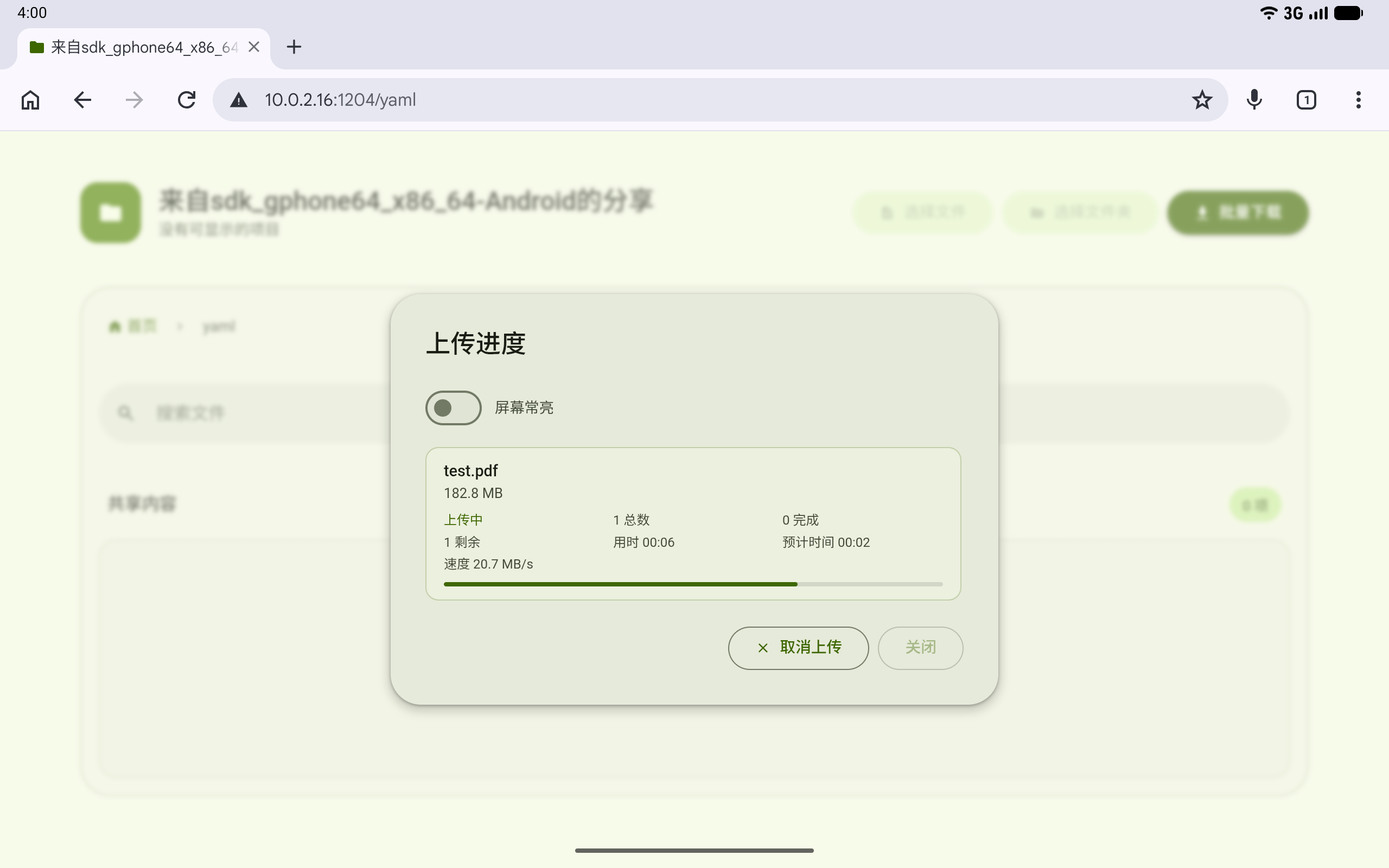1389x868 pixels.
Task: Click the yaml breadcrumb item
Action: click(x=219, y=327)
